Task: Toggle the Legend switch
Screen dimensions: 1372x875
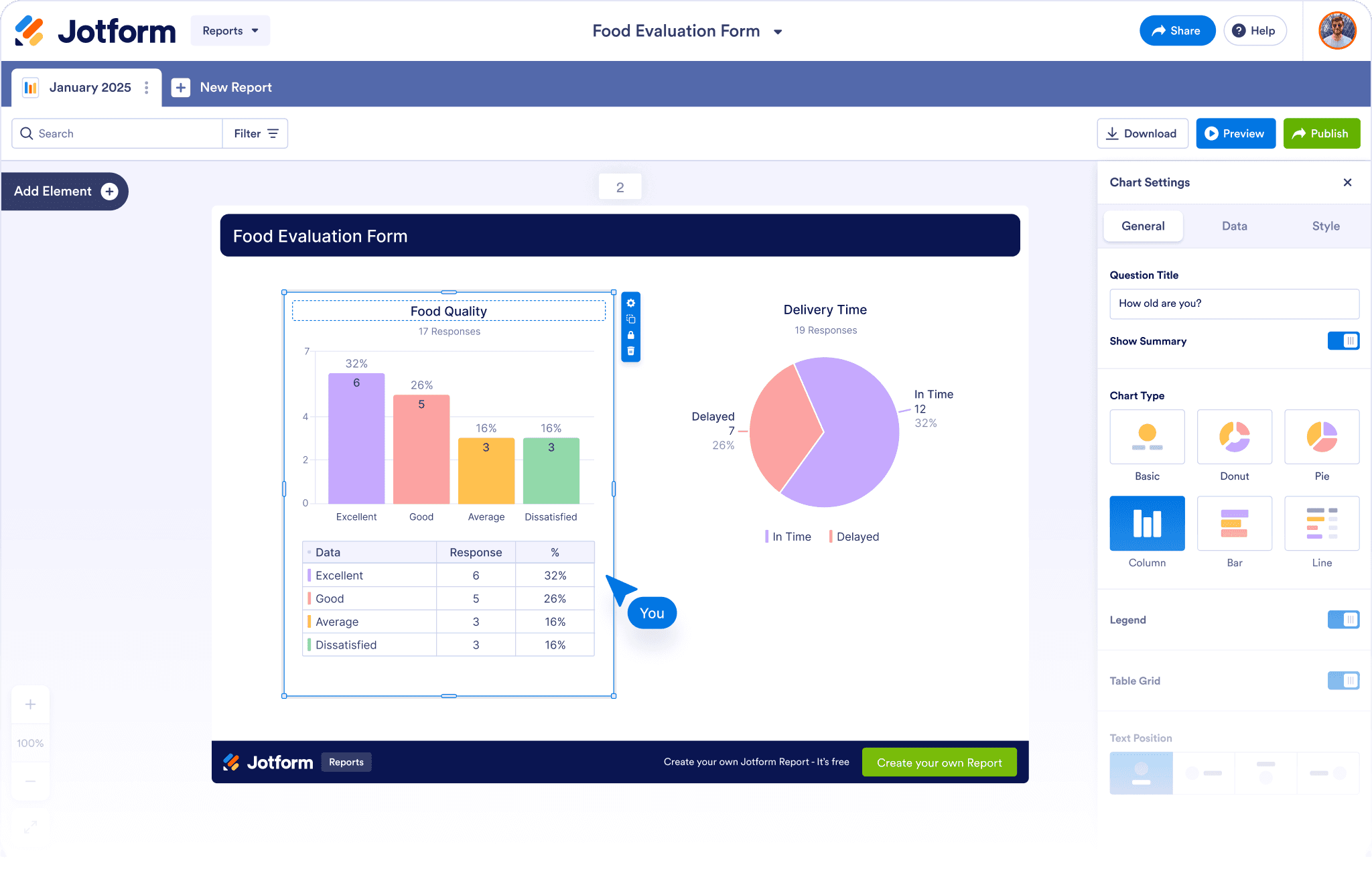Action: click(1343, 620)
